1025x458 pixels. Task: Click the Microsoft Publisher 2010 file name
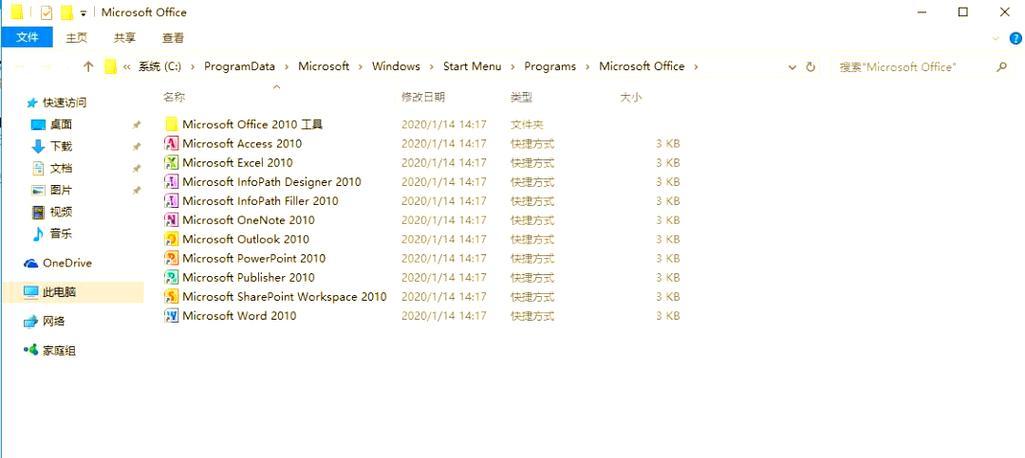tap(248, 277)
